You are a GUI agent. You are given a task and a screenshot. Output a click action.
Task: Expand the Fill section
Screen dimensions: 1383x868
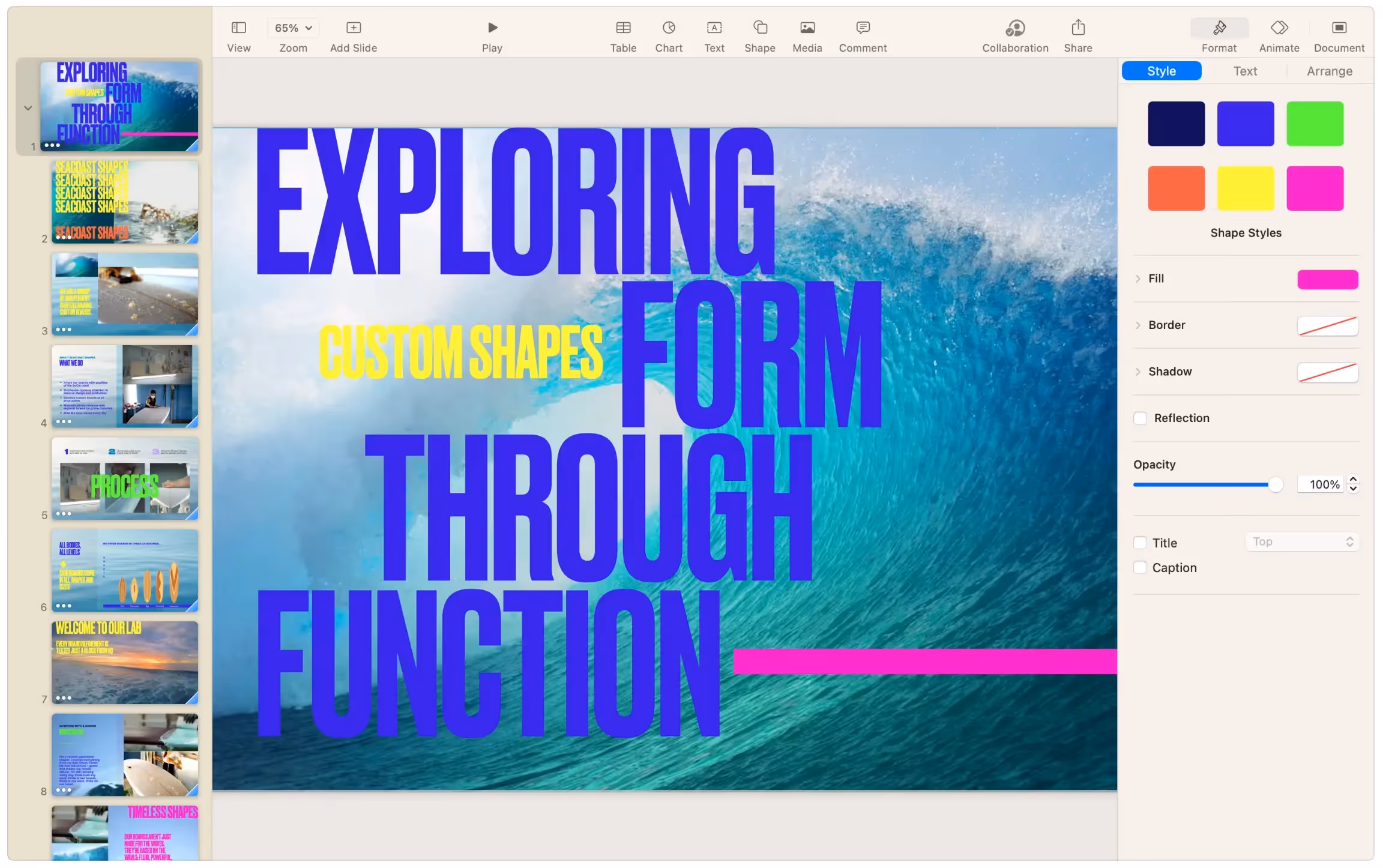(x=1137, y=279)
